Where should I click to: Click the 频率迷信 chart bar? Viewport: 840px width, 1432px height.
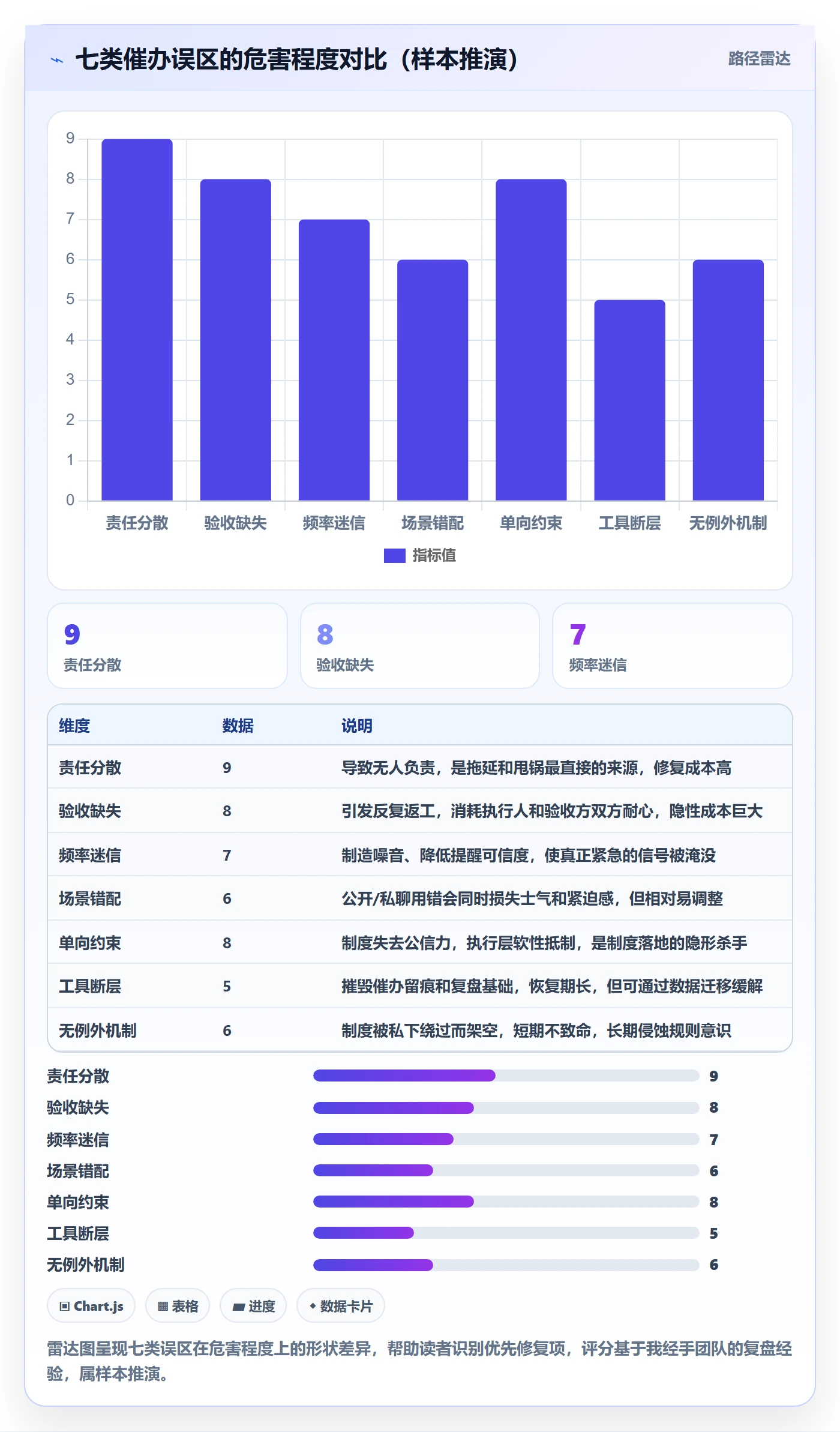[x=334, y=360]
